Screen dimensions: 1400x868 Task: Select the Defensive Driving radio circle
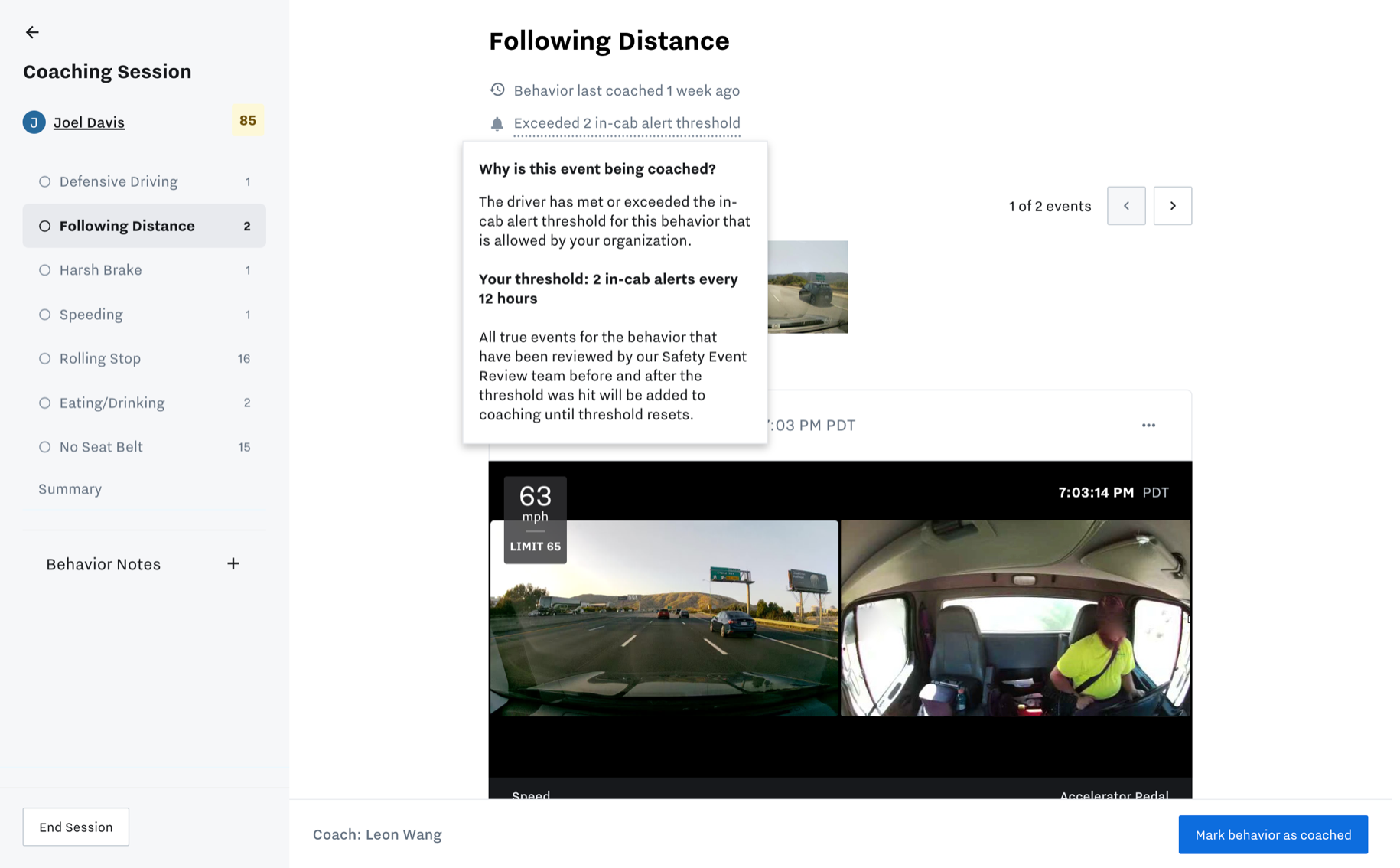[45, 181]
